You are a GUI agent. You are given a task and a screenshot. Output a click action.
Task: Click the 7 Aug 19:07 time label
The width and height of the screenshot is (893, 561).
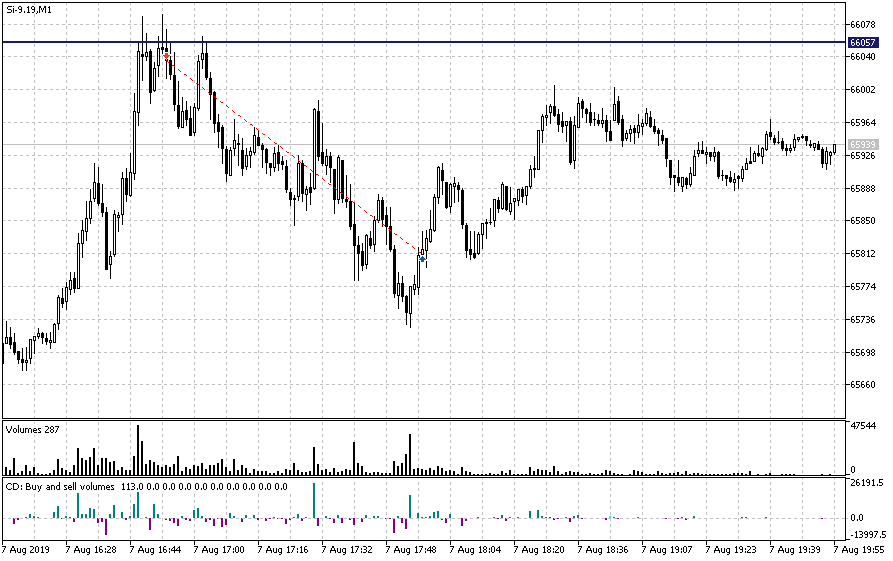tap(667, 550)
